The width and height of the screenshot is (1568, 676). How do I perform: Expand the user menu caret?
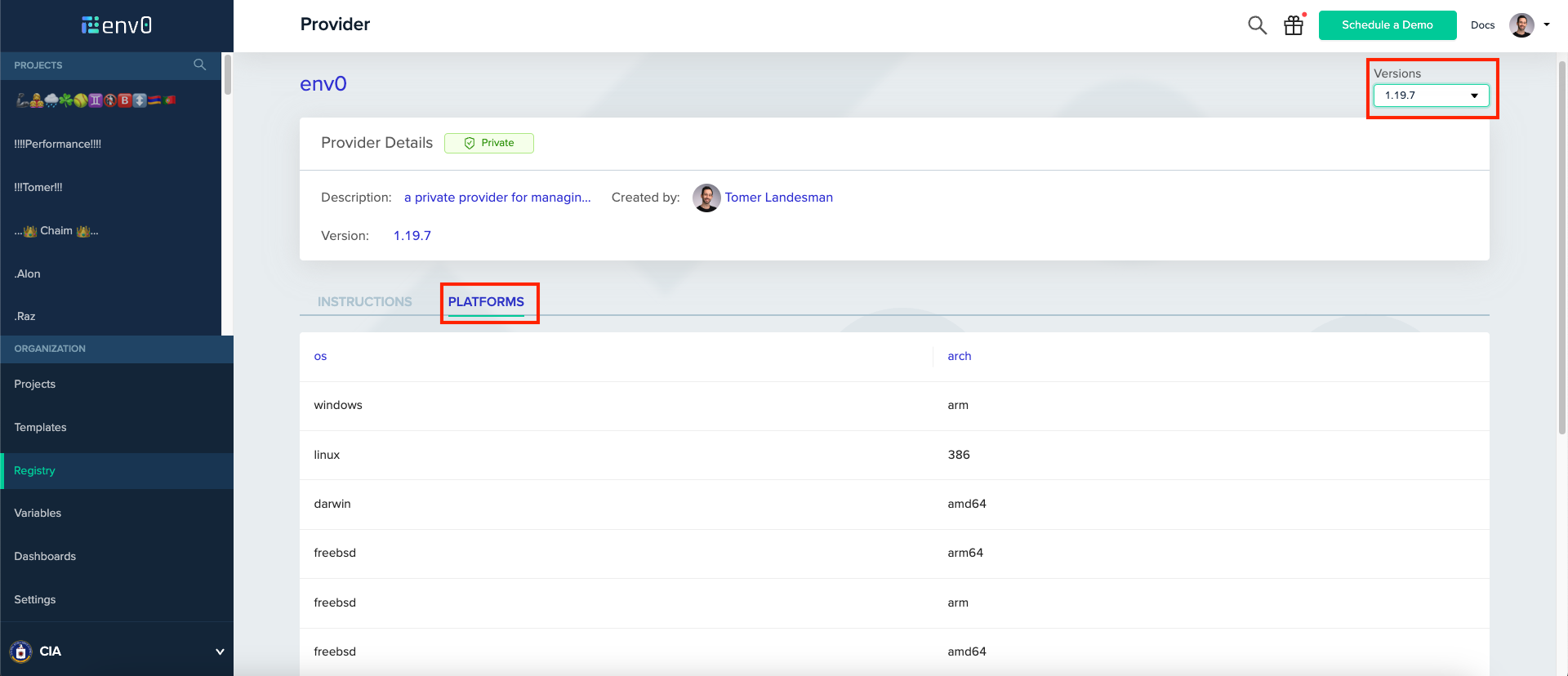click(1547, 24)
